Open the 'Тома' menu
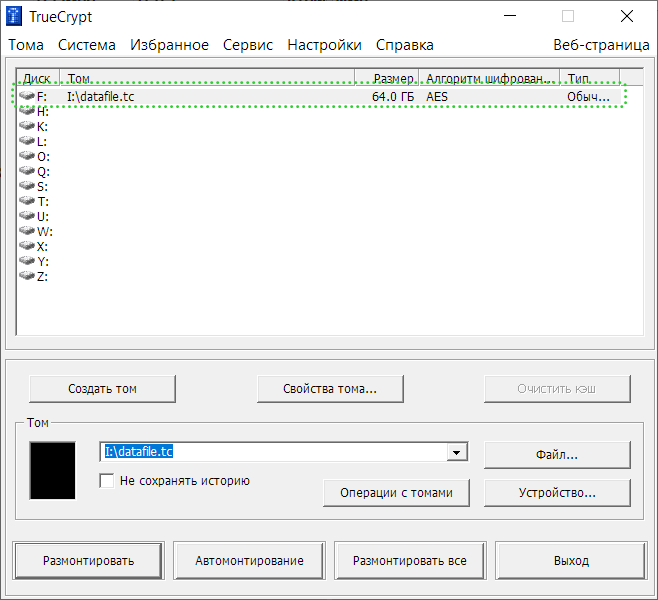The width and height of the screenshot is (658, 600). pyautogui.click(x=26, y=45)
